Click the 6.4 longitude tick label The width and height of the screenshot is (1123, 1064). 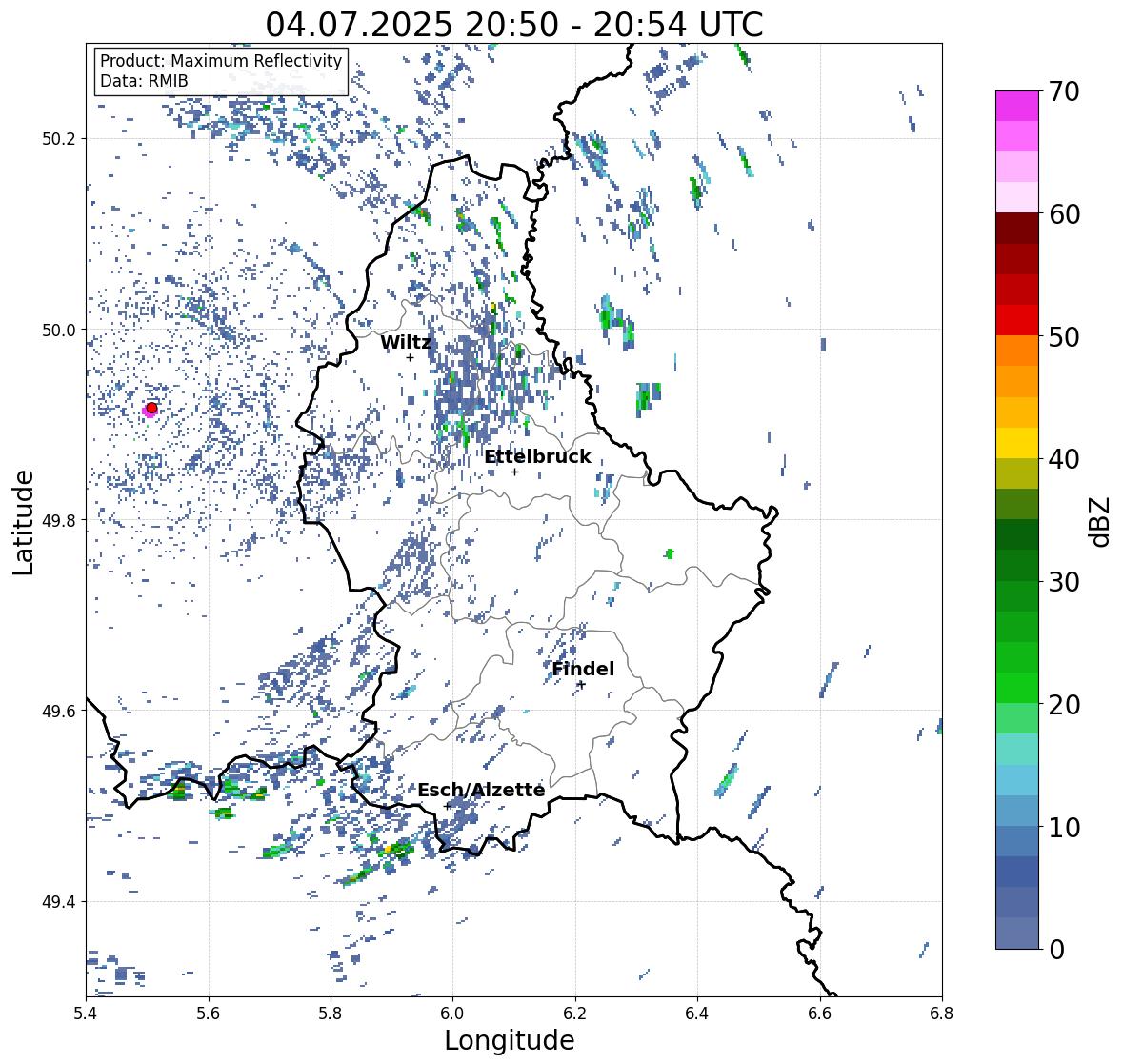click(x=697, y=1013)
